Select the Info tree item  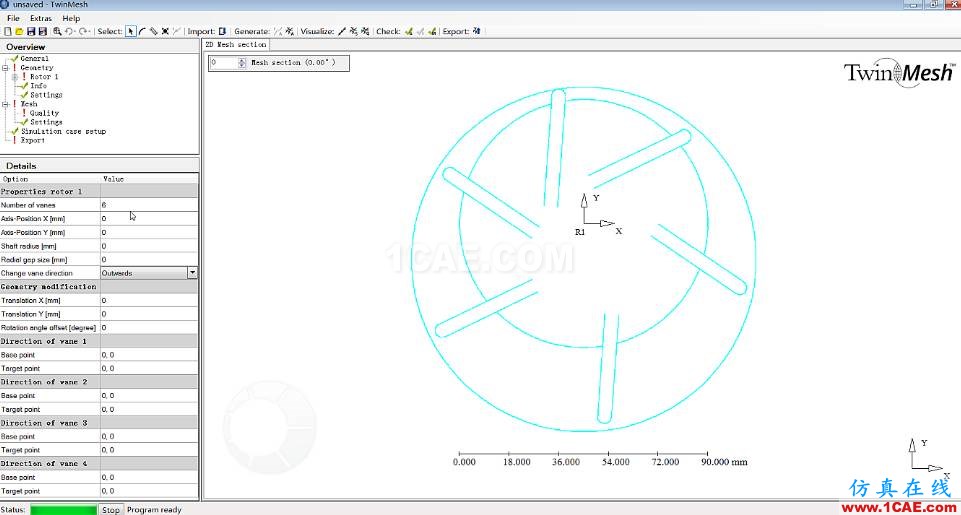pyautogui.click(x=39, y=86)
